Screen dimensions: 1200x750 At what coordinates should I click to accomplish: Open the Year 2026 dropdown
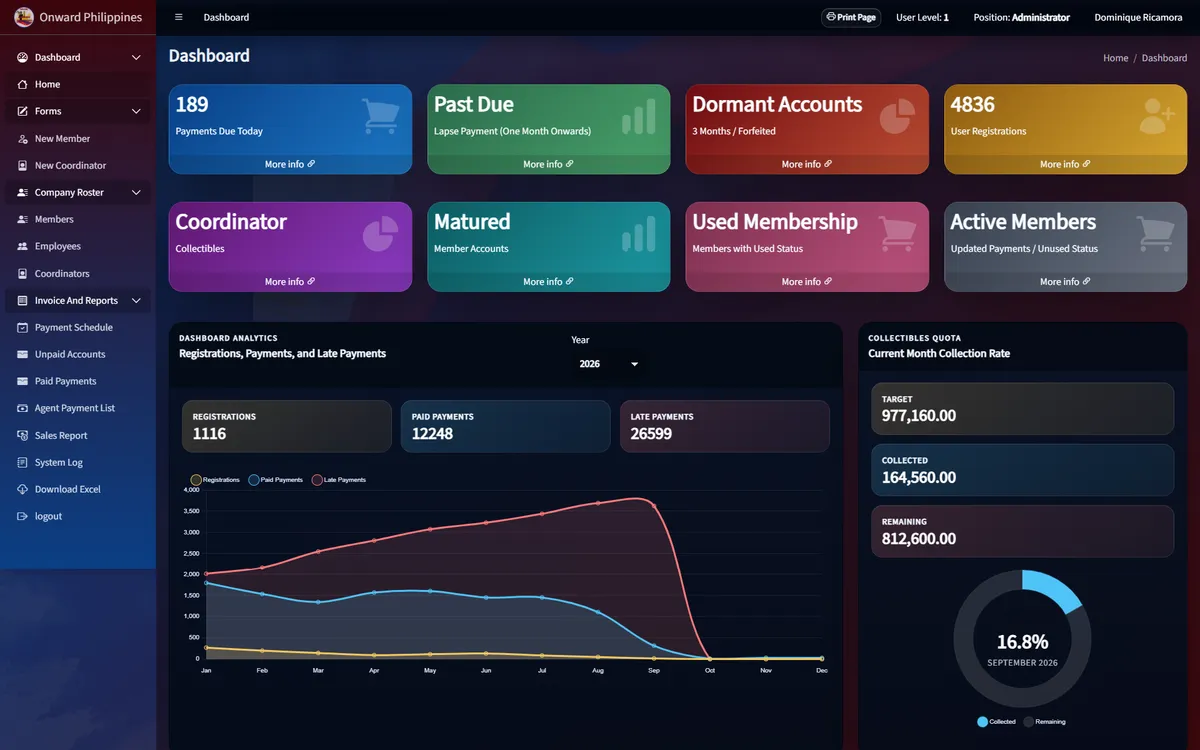tap(608, 364)
